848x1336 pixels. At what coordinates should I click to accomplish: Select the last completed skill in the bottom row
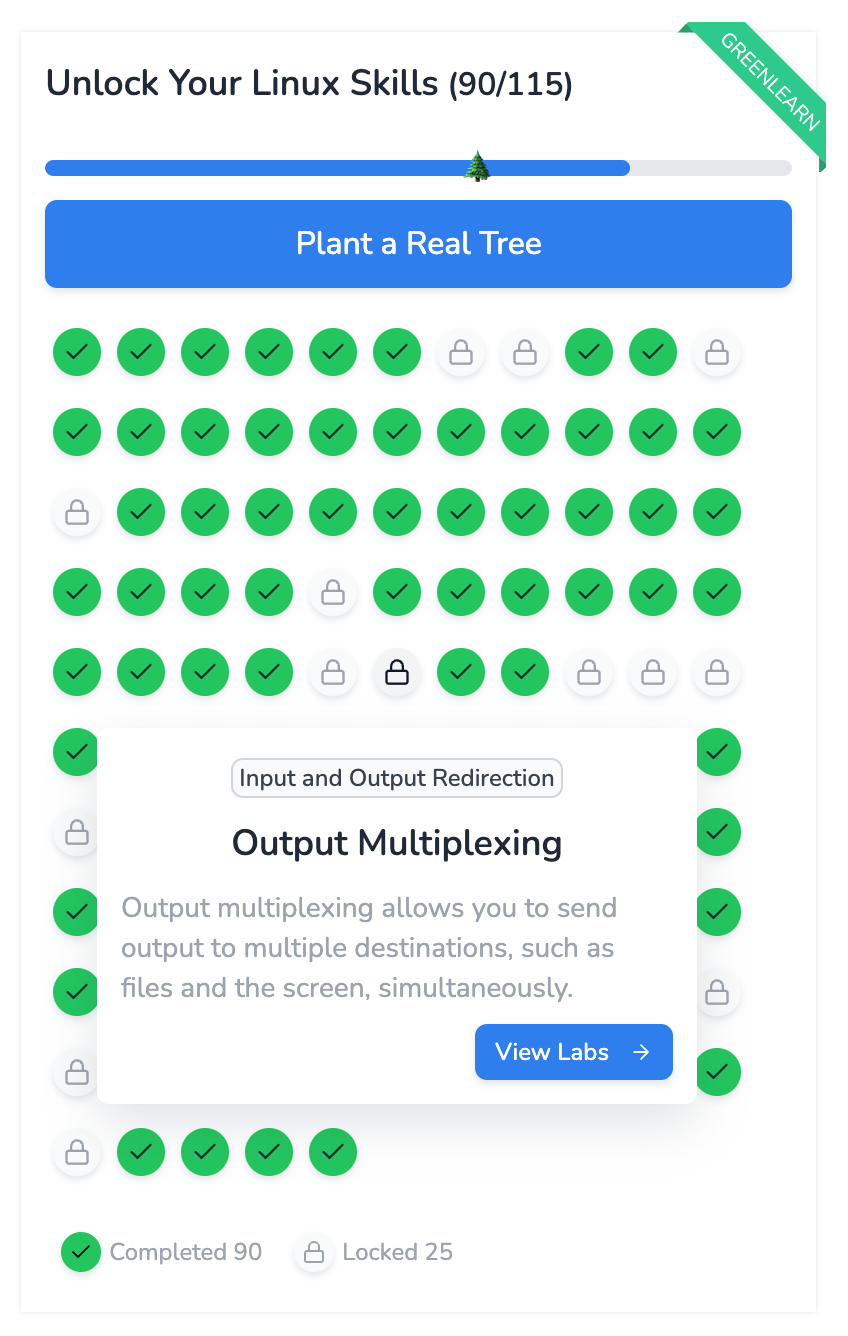[x=333, y=1152]
